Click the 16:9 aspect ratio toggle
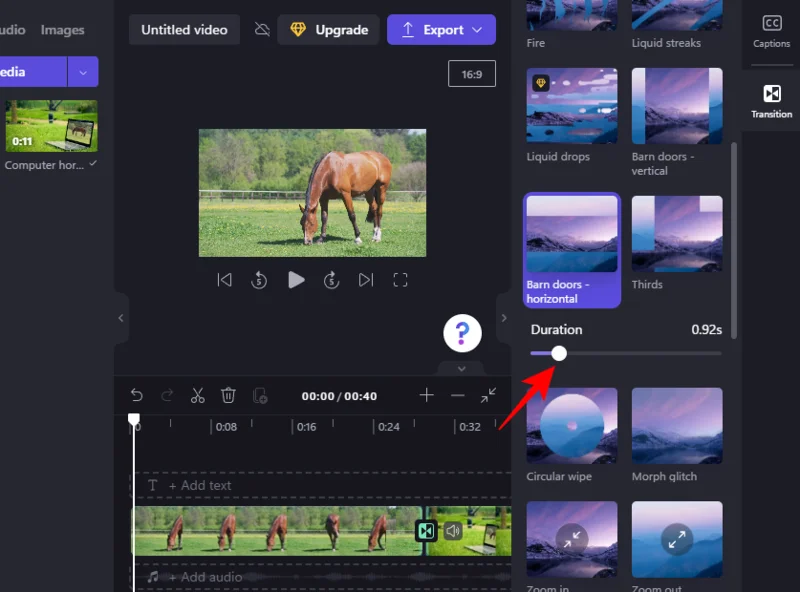Viewport: 800px width, 592px height. tap(472, 74)
